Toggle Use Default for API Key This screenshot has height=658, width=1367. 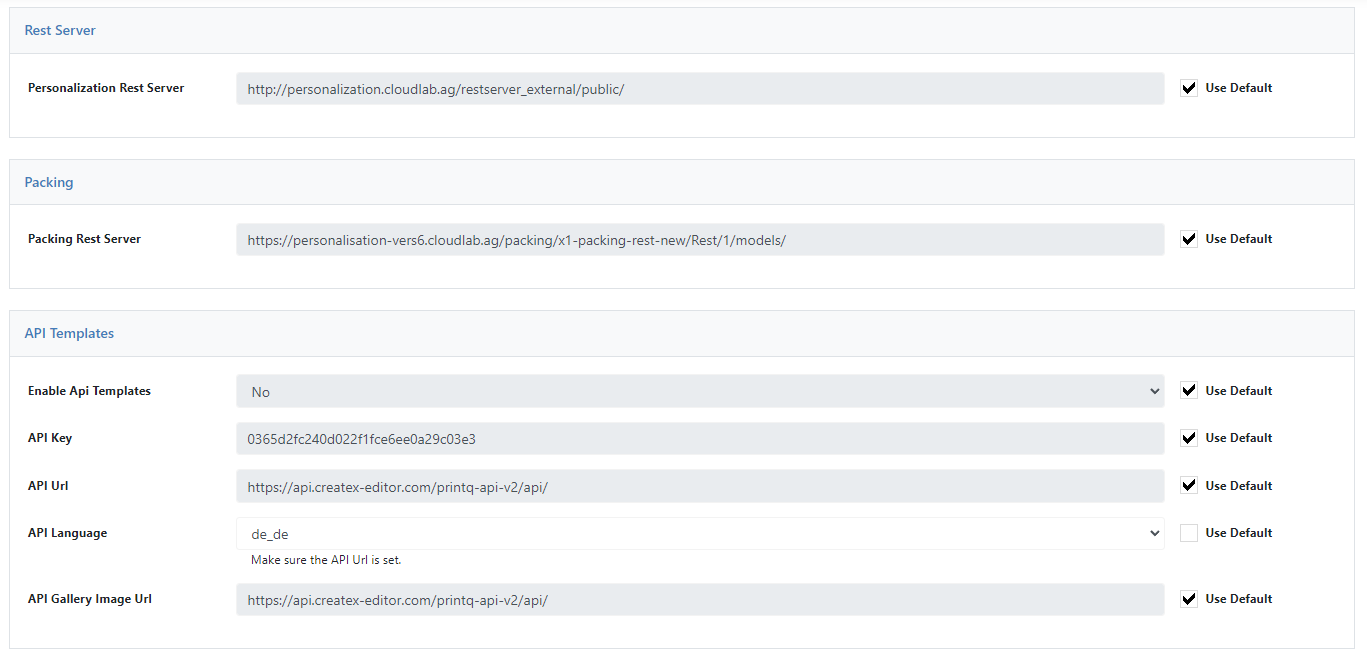1189,438
